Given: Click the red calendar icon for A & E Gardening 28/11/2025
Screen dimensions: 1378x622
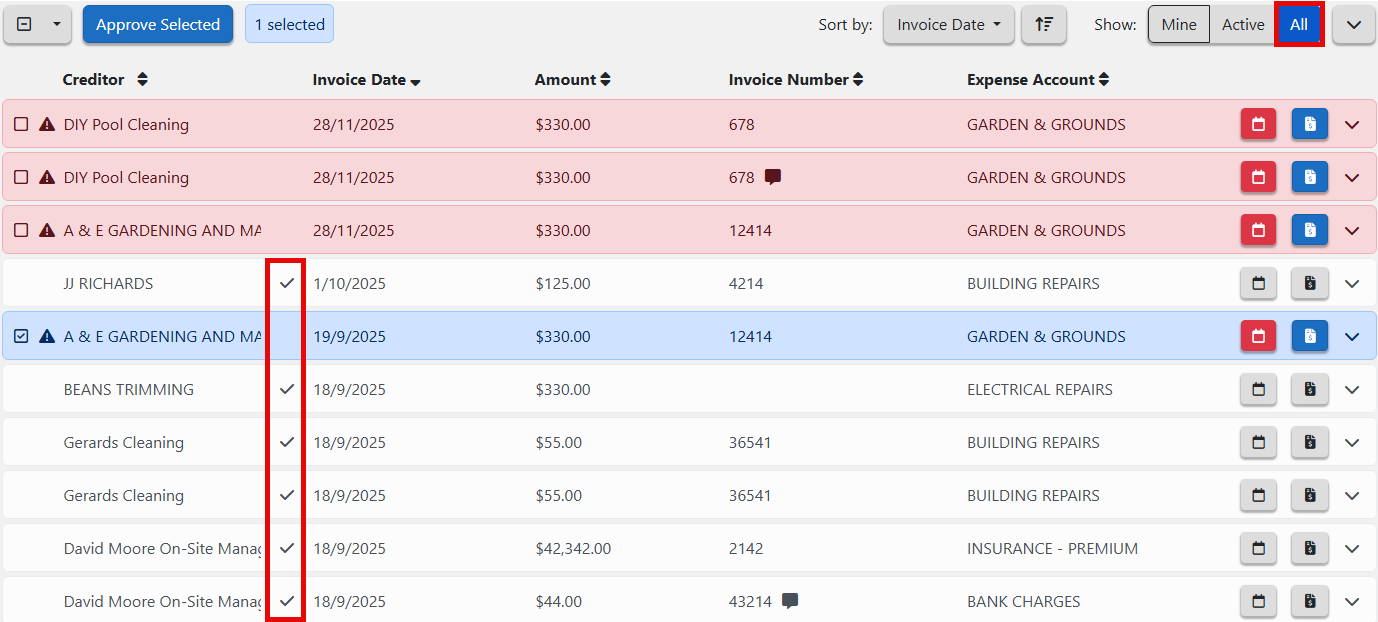Looking at the screenshot, I should [x=1258, y=231].
